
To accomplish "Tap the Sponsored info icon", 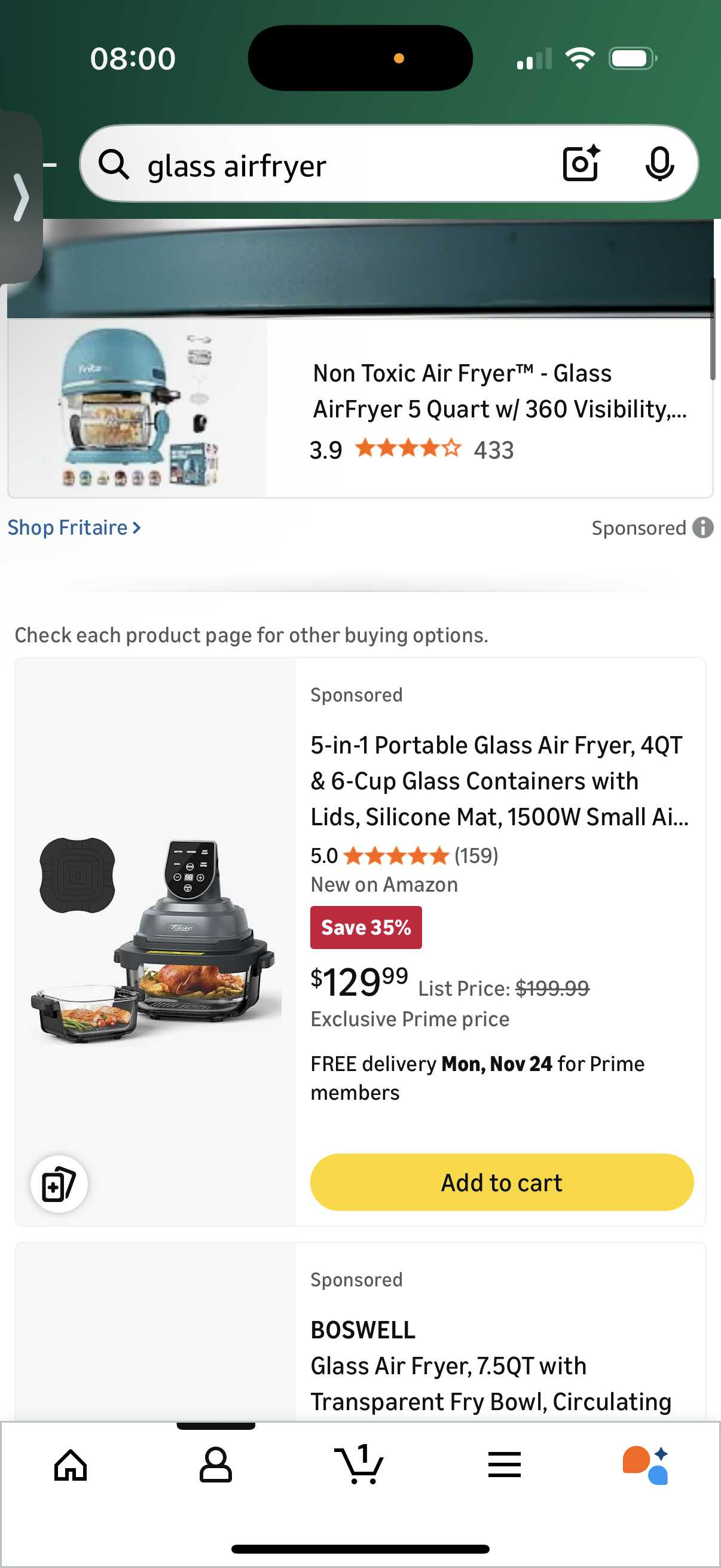I will pyautogui.click(x=702, y=527).
